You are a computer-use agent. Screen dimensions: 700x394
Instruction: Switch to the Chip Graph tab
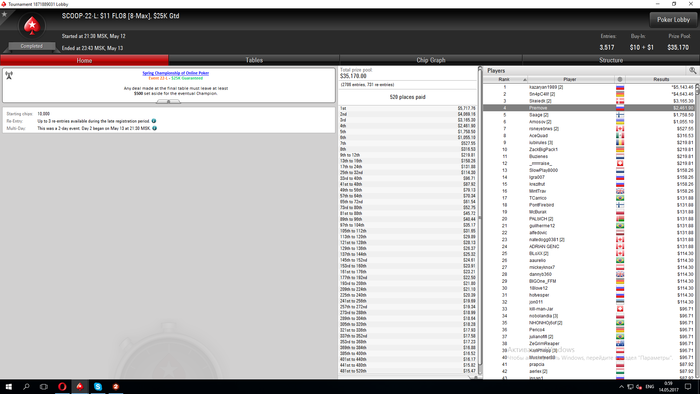pyautogui.click(x=431, y=60)
